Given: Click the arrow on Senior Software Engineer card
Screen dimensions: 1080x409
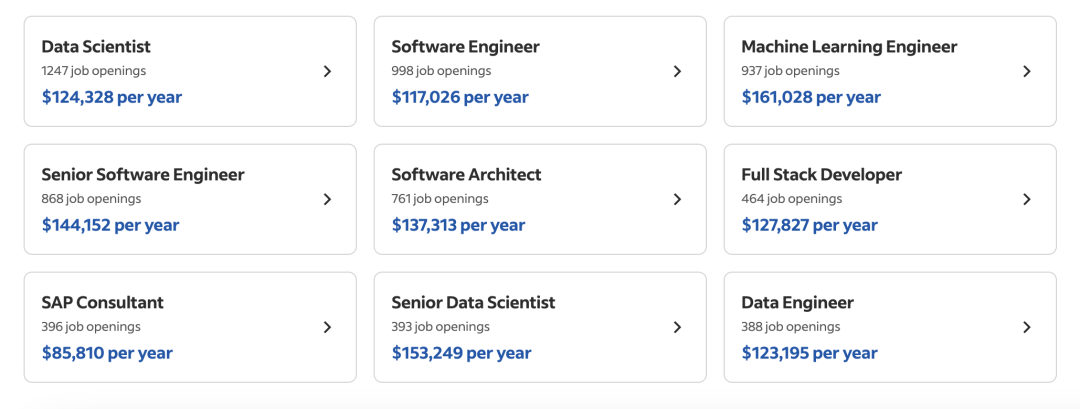Looking at the screenshot, I should (327, 199).
